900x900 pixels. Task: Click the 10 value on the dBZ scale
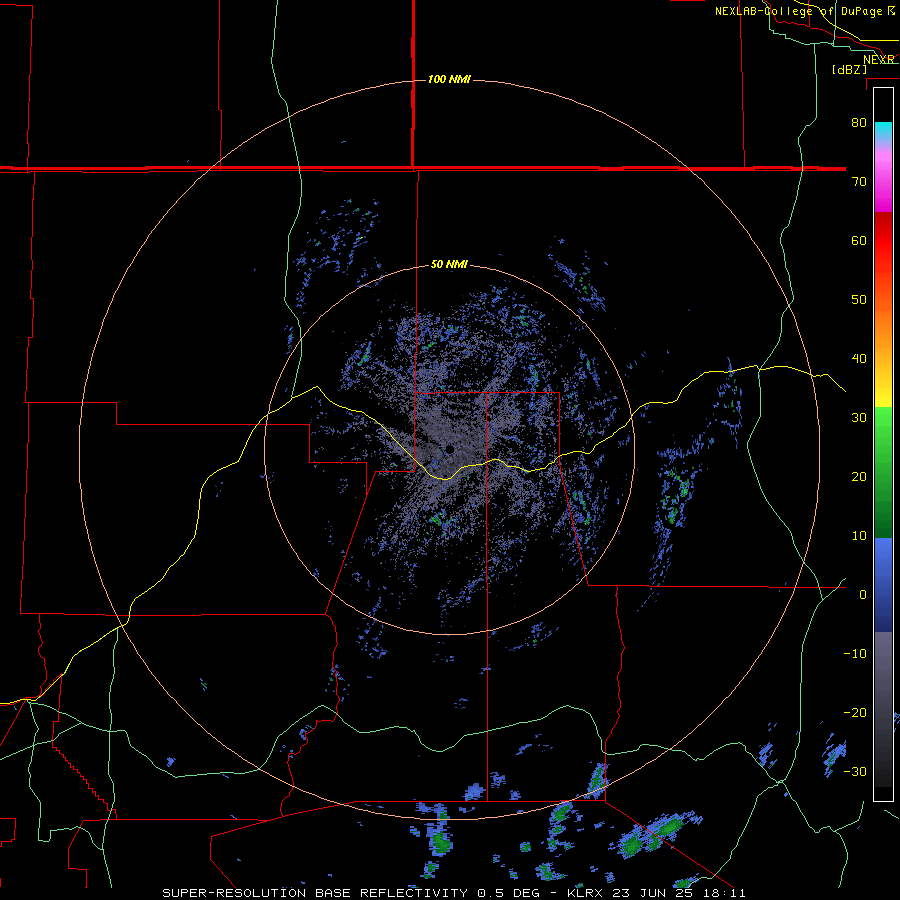pyautogui.click(x=859, y=536)
